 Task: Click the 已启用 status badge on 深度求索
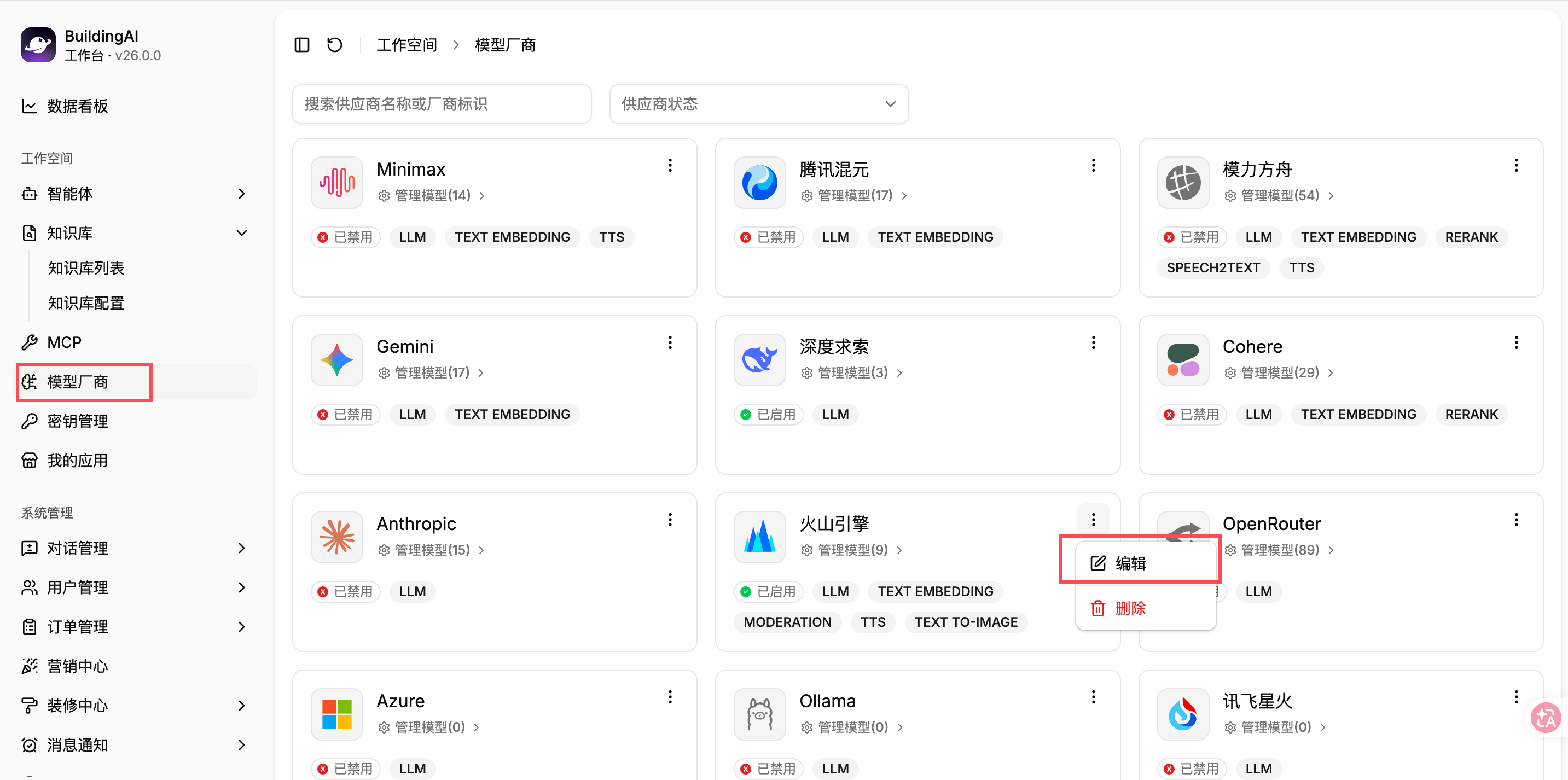[x=769, y=415]
